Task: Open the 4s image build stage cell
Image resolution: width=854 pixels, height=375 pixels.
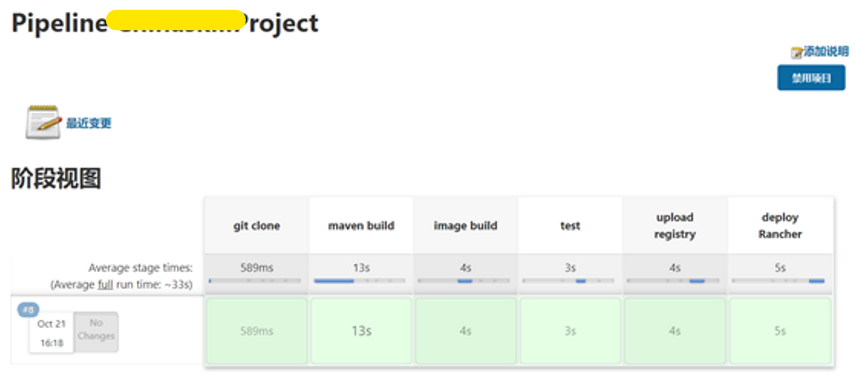Action: pyautogui.click(x=466, y=331)
